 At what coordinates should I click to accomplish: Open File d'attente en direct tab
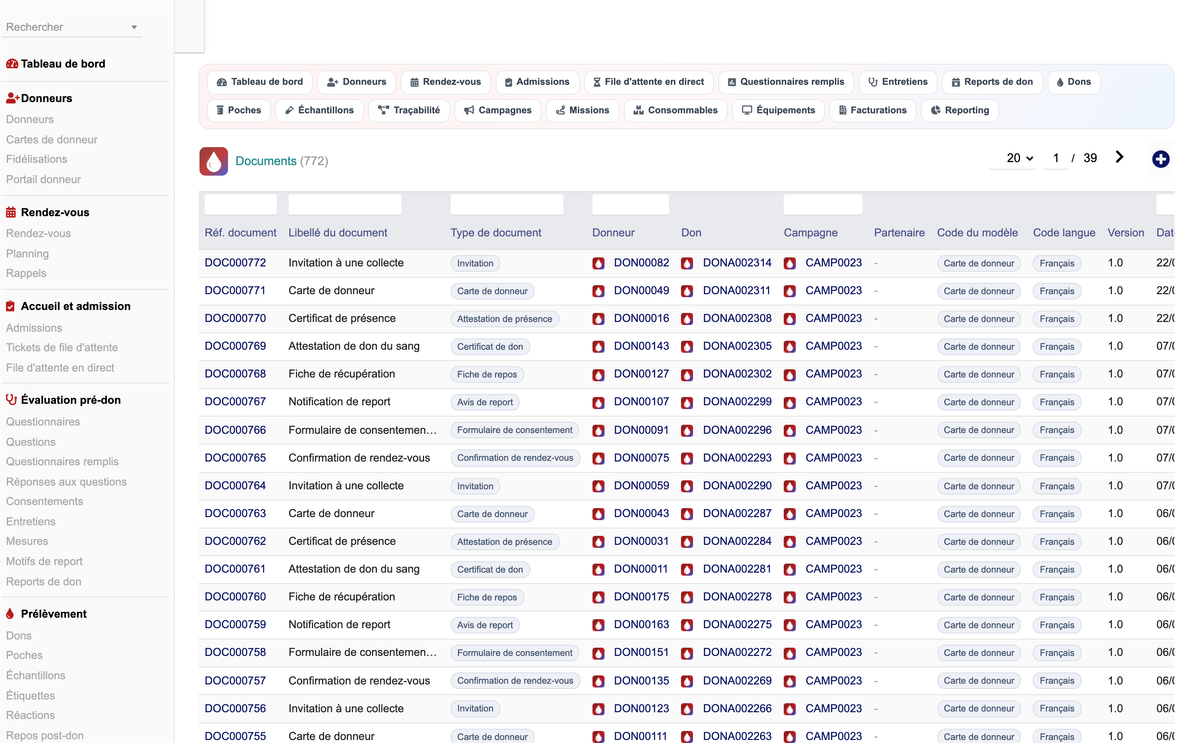click(648, 82)
